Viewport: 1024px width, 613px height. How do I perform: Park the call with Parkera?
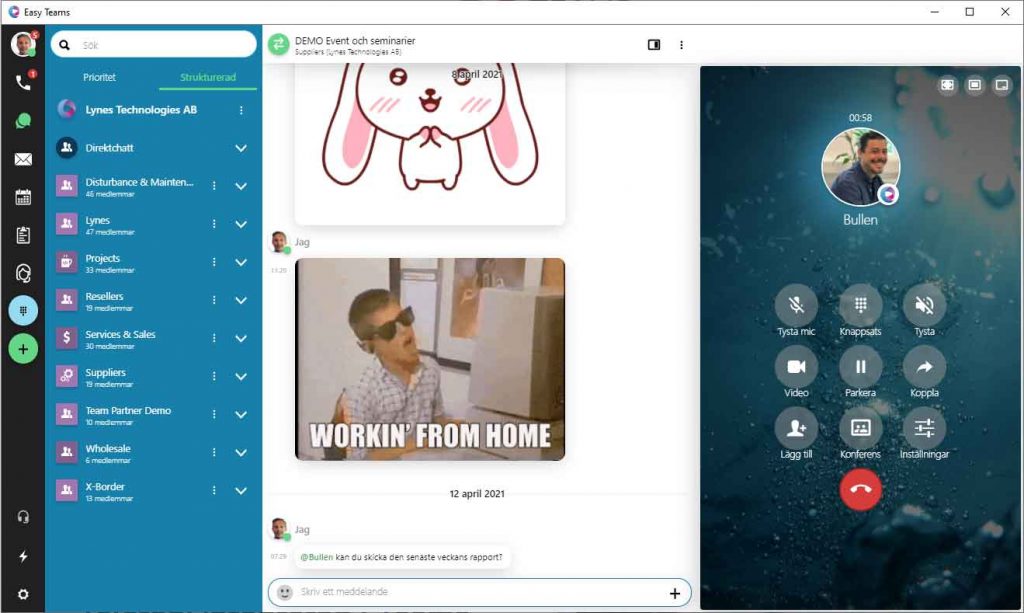click(x=860, y=367)
